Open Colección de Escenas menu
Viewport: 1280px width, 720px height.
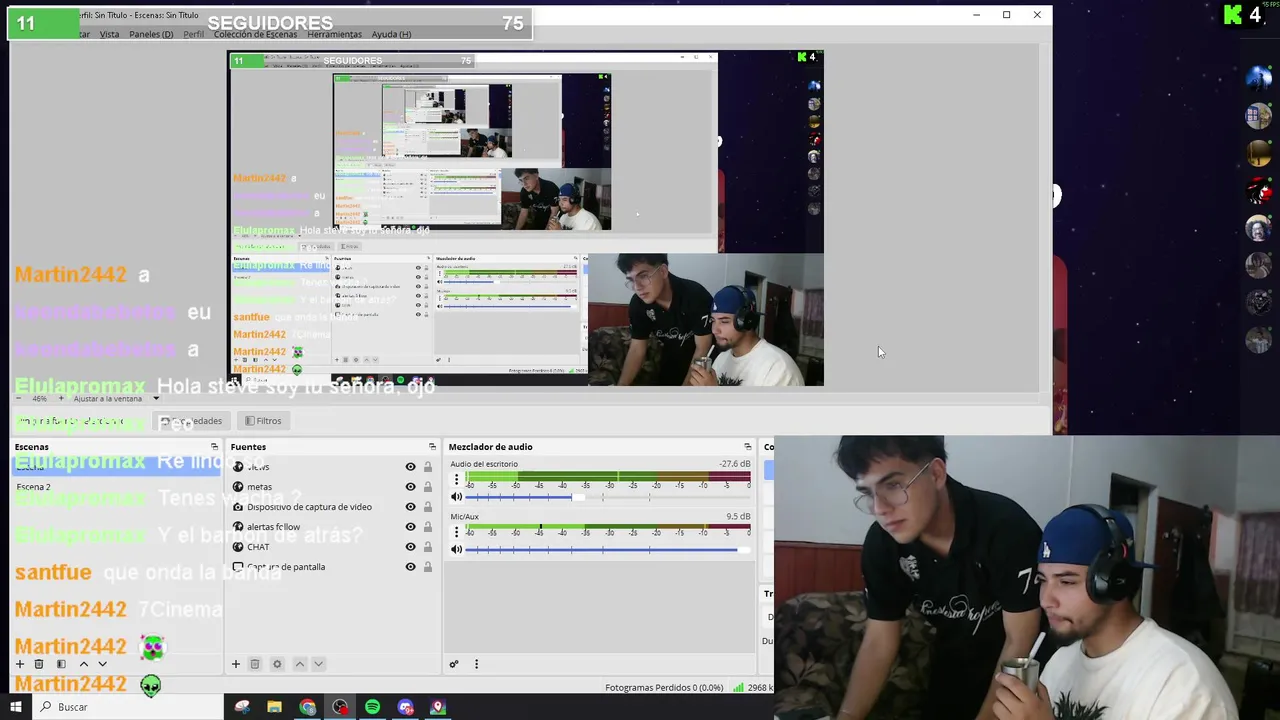click(x=255, y=34)
